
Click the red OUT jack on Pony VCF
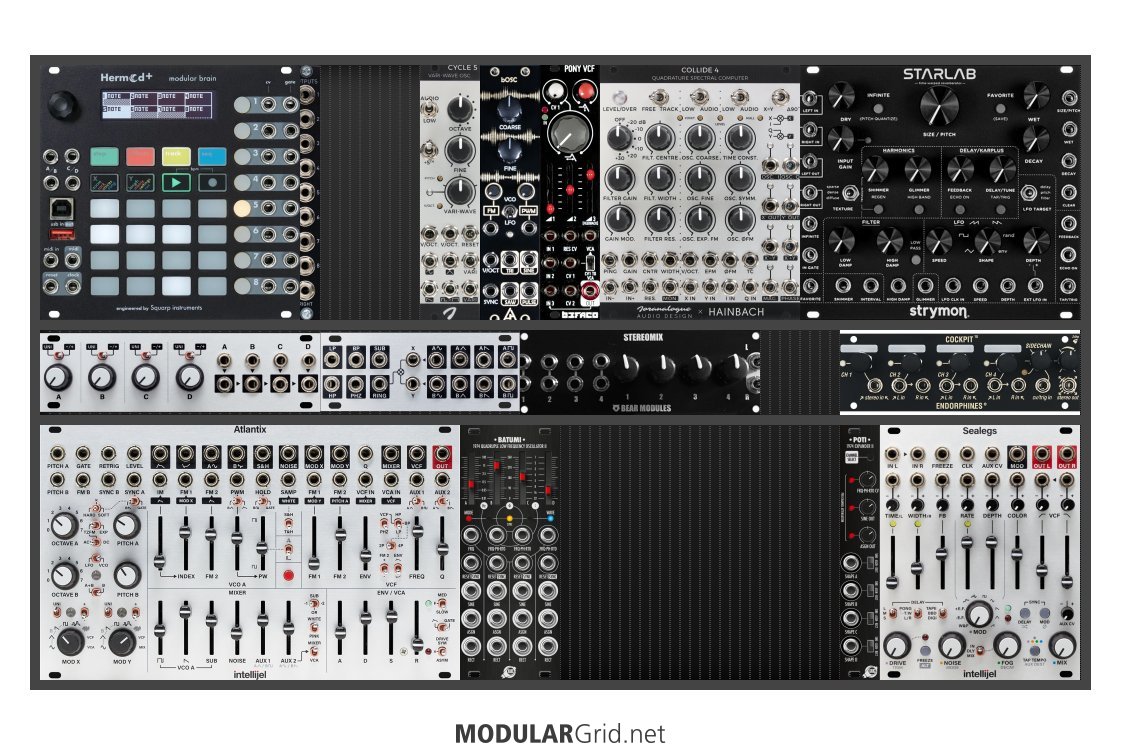click(x=590, y=290)
